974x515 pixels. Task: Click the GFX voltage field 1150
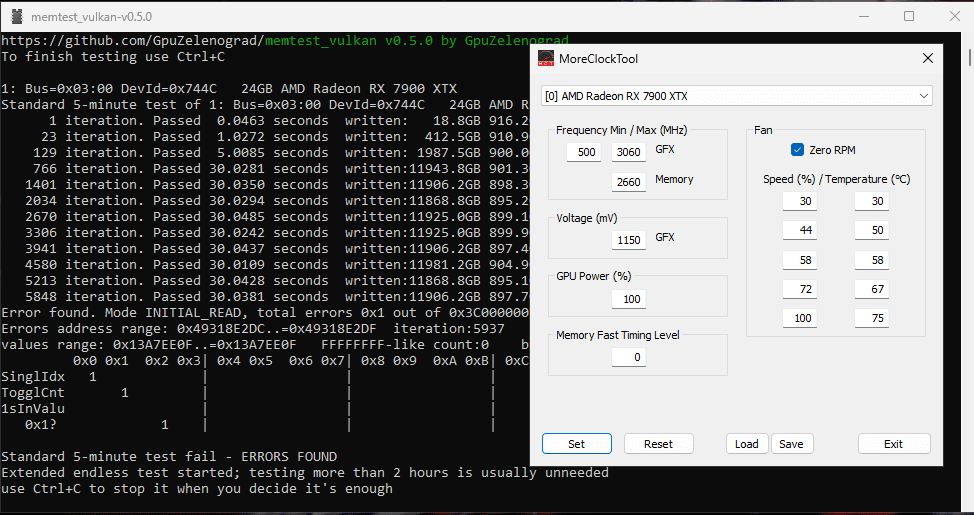pos(629,240)
